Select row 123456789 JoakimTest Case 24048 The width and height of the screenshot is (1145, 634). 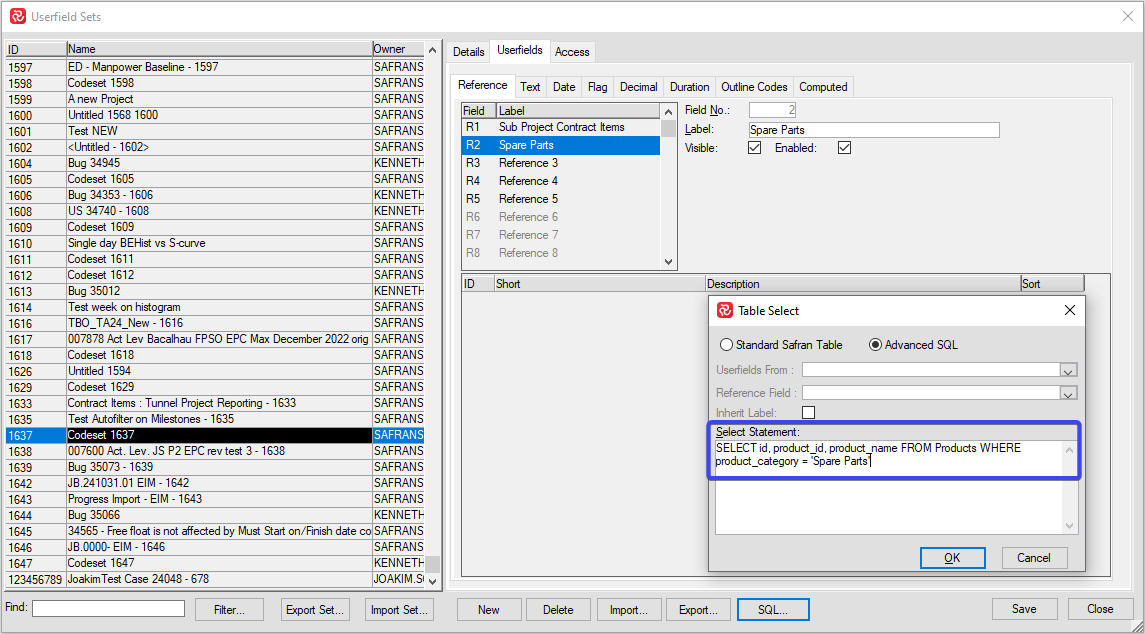point(215,579)
